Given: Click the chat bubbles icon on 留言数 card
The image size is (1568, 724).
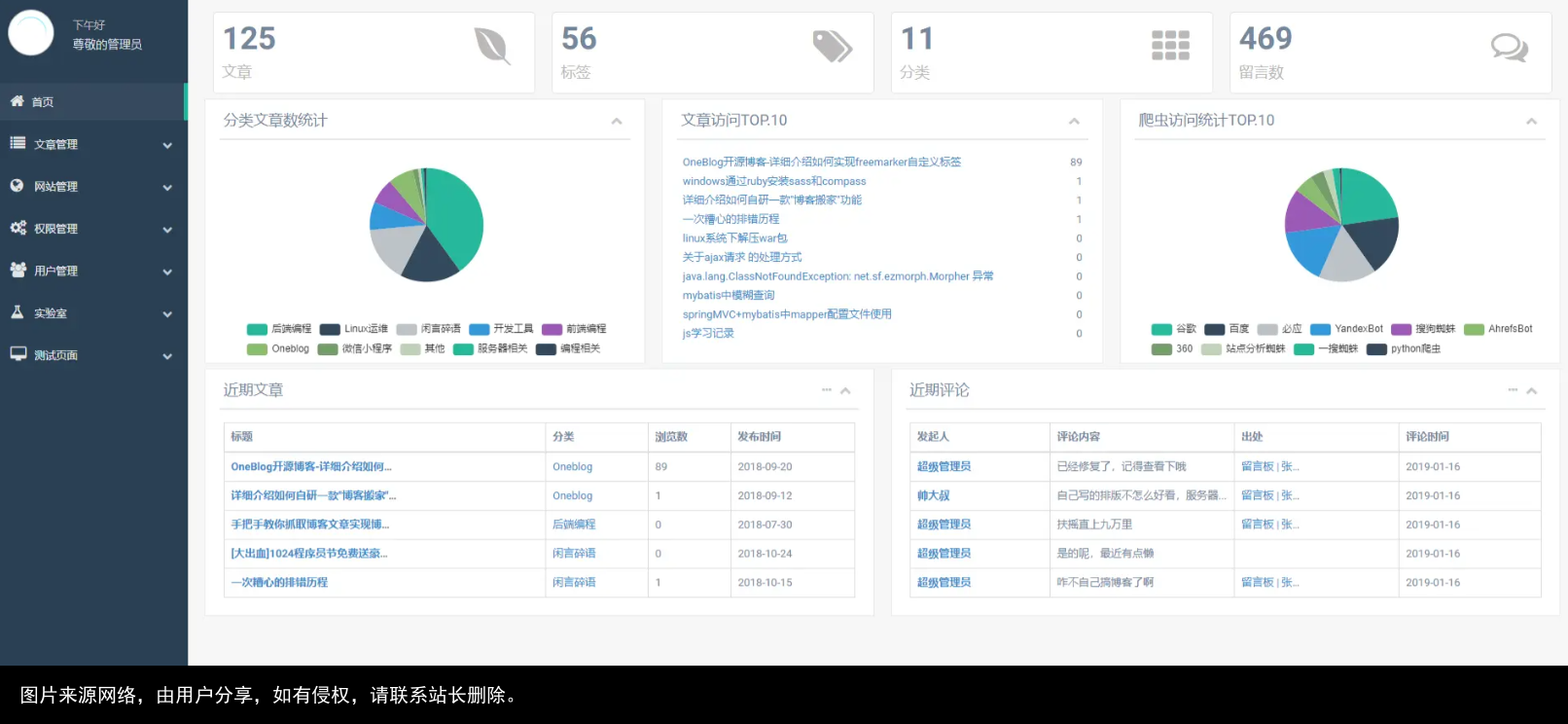Looking at the screenshot, I should pos(1510,47).
